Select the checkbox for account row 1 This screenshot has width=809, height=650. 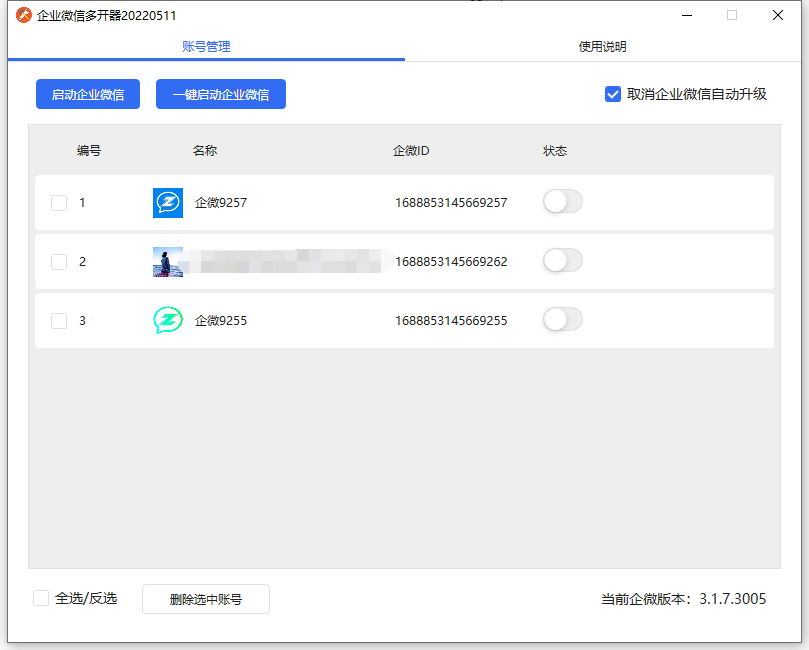59,203
